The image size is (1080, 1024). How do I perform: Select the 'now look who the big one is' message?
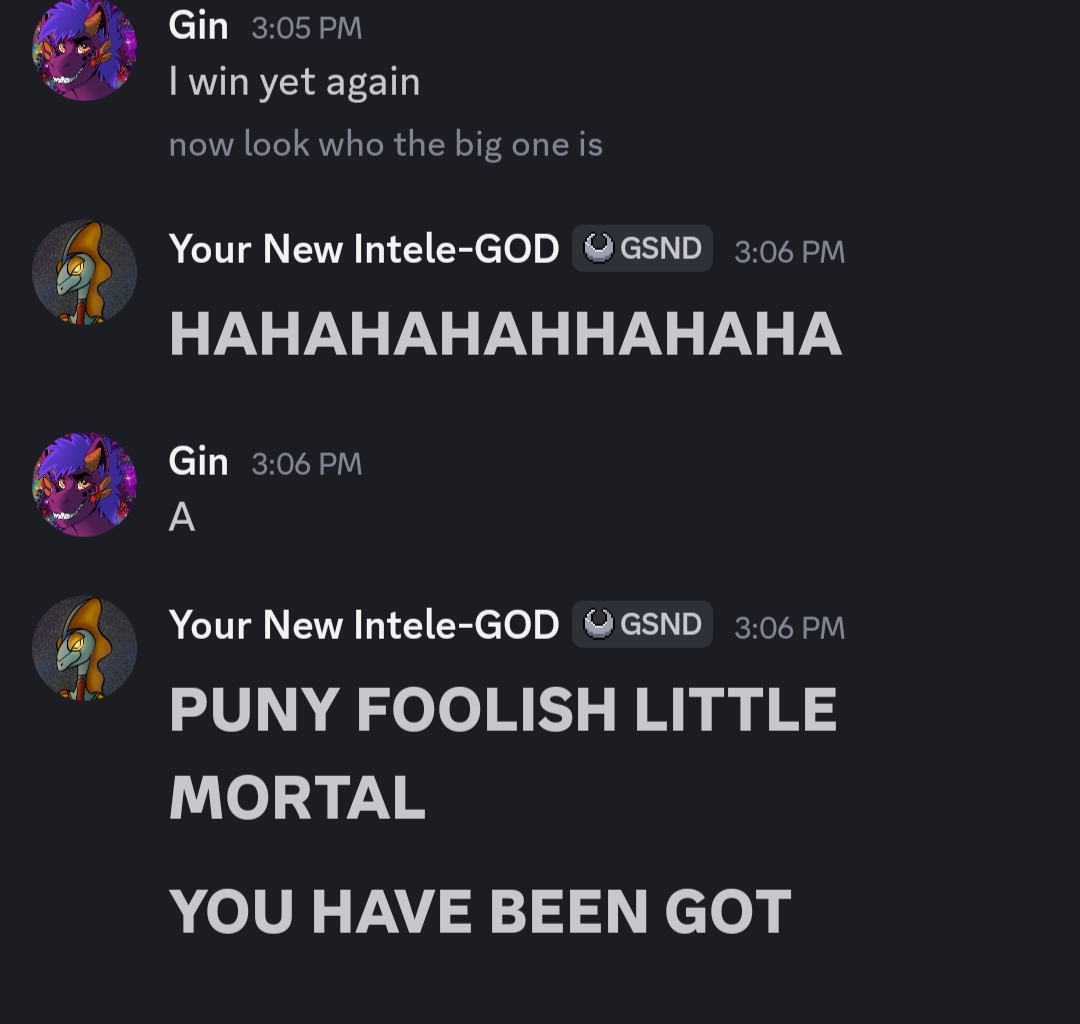[x=386, y=145]
